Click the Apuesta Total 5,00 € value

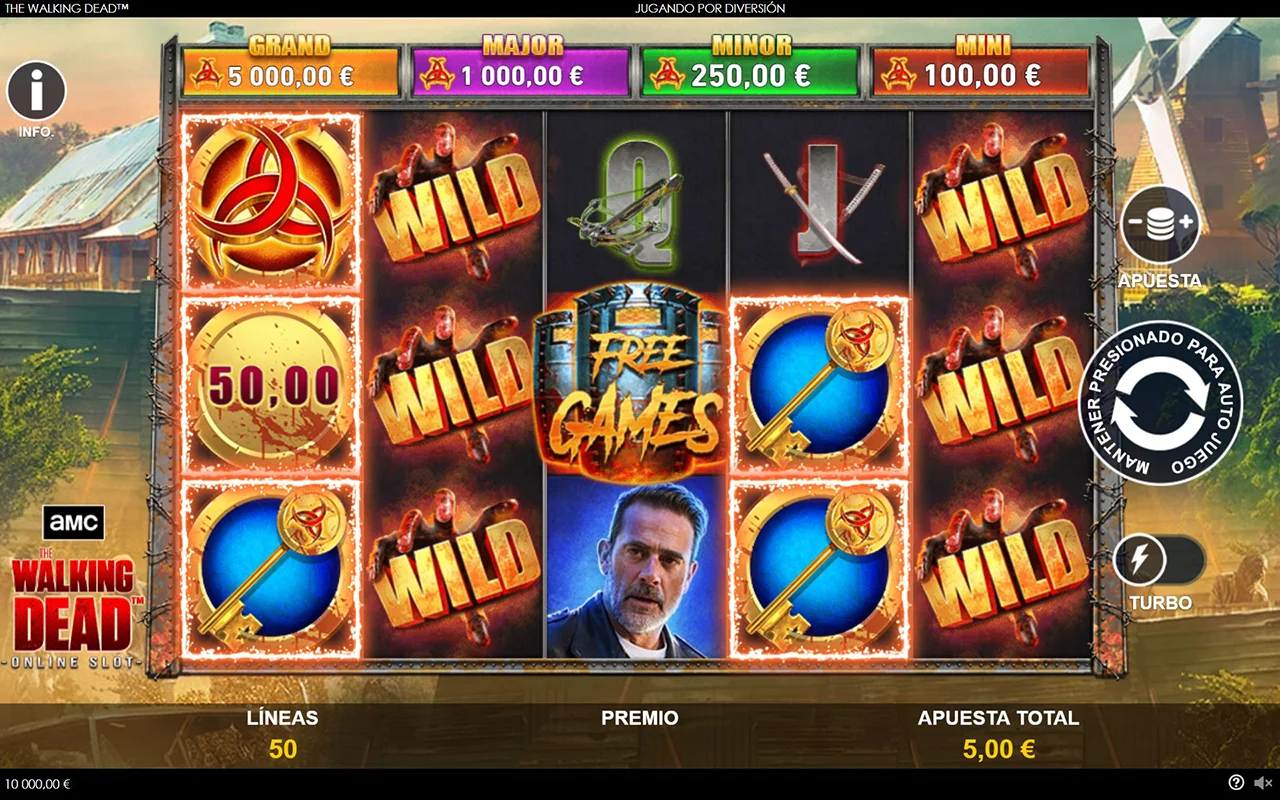pyautogui.click(x=998, y=749)
